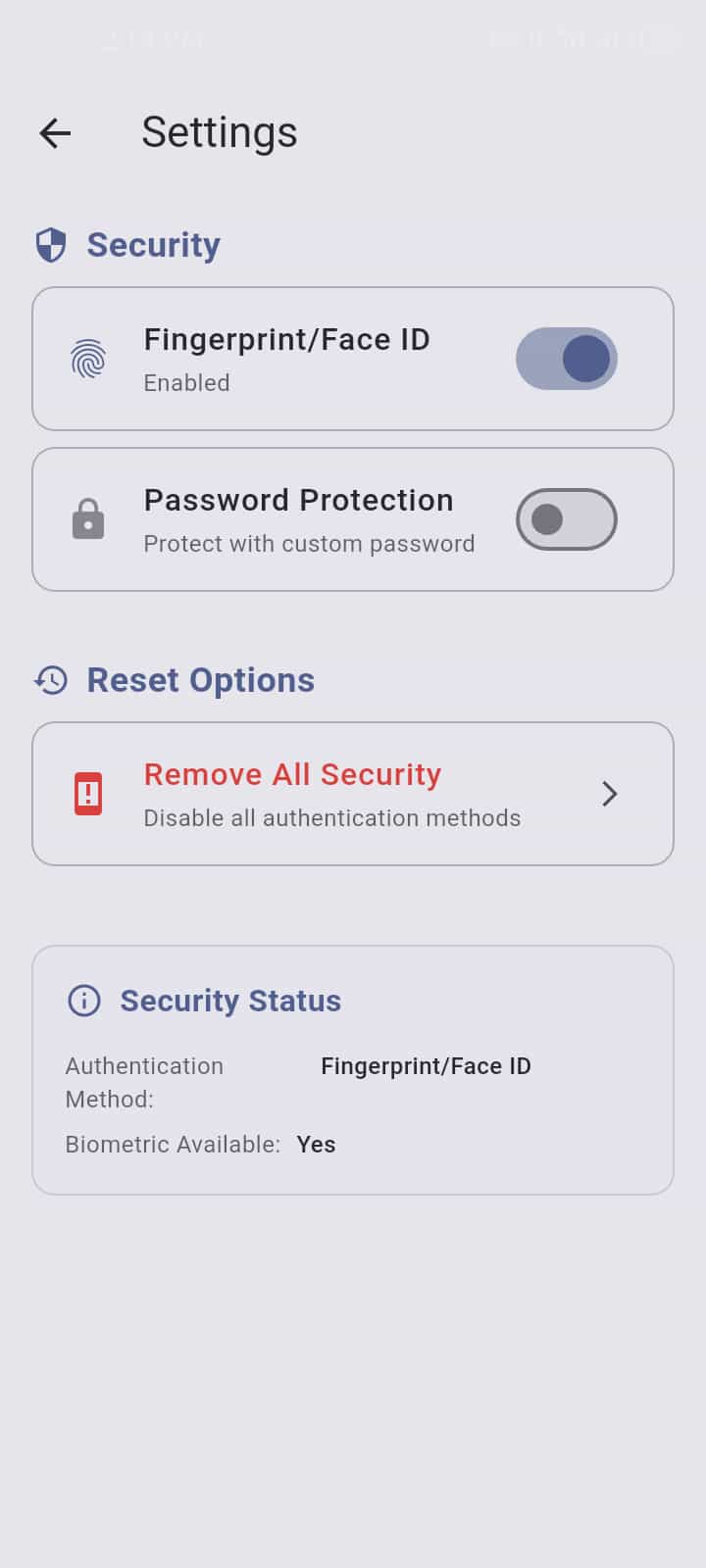Click the Settings page title
The image size is (706, 1568).
pos(220,132)
